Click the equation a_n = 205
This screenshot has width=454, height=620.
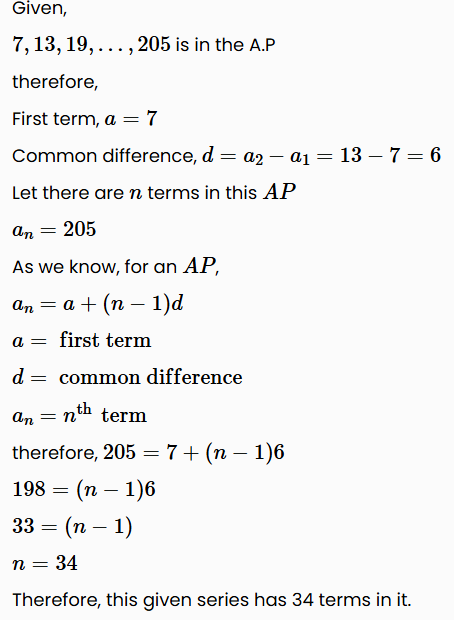pos(54,230)
